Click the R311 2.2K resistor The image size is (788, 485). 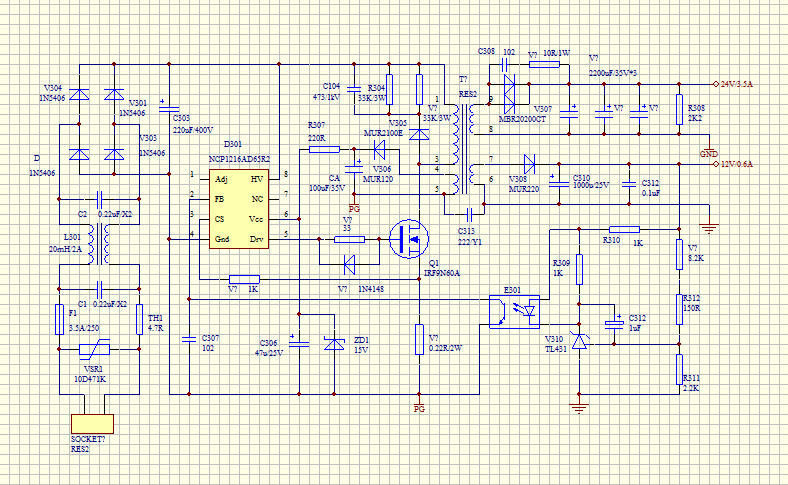pyautogui.click(x=679, y=368)
